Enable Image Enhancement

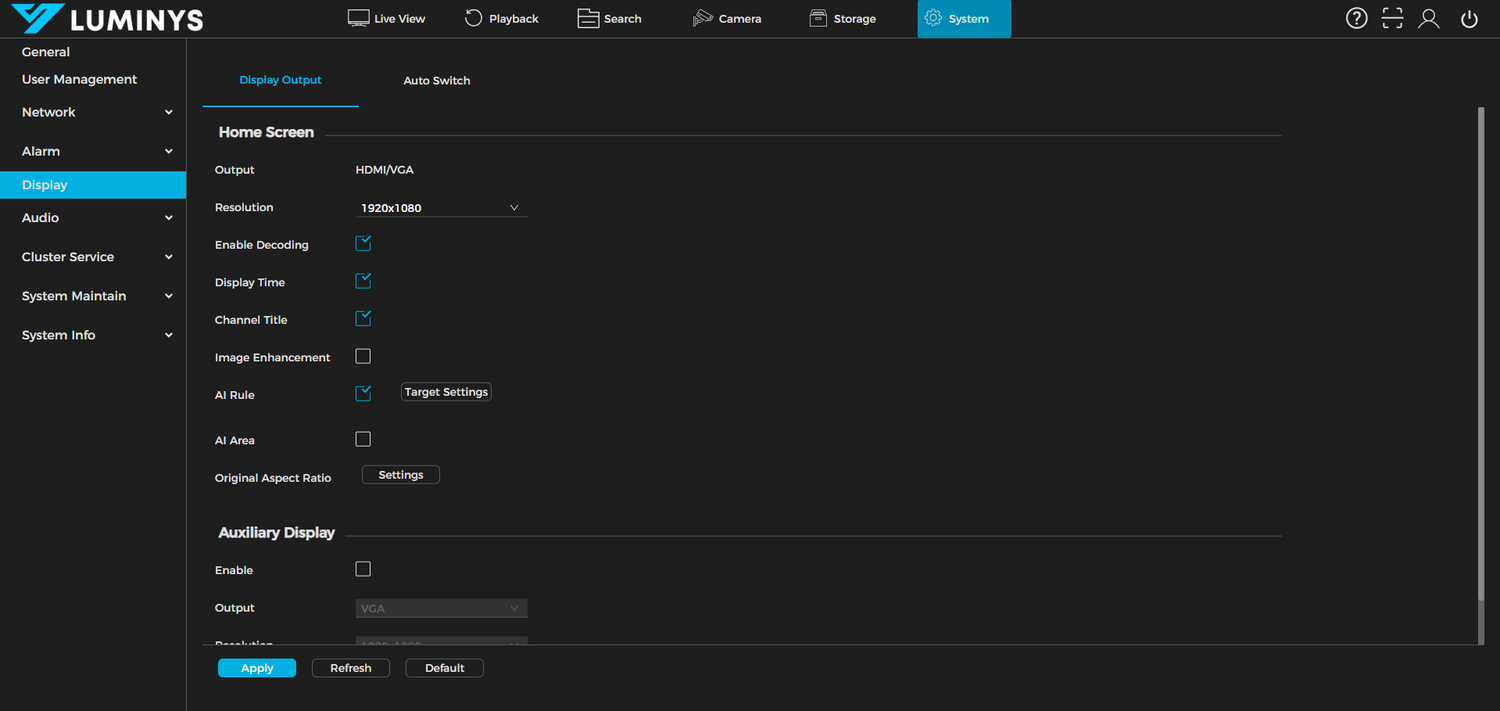(x=362, y=355)
